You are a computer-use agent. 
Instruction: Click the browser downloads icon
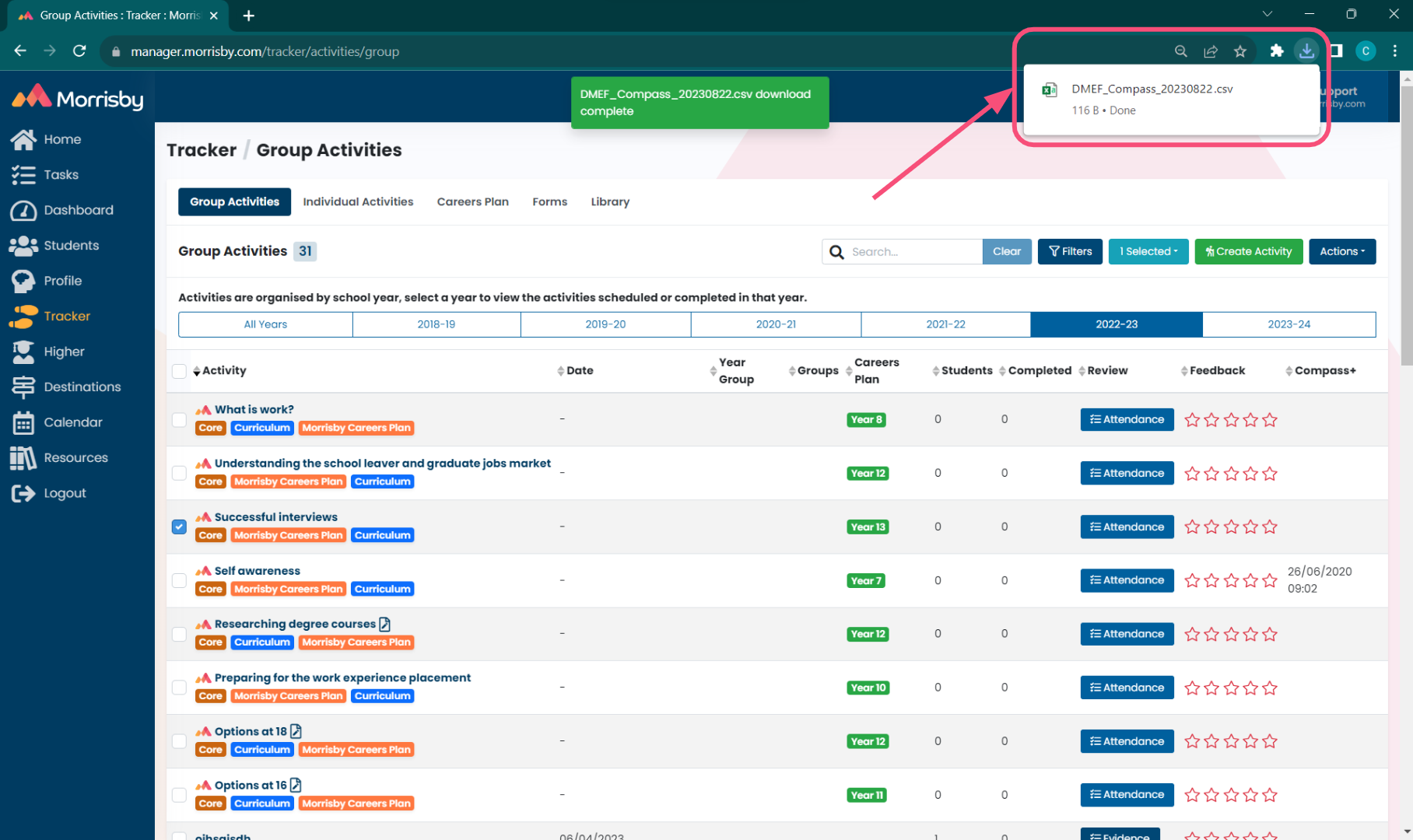pyautogui.click(x=1306, y=51)
